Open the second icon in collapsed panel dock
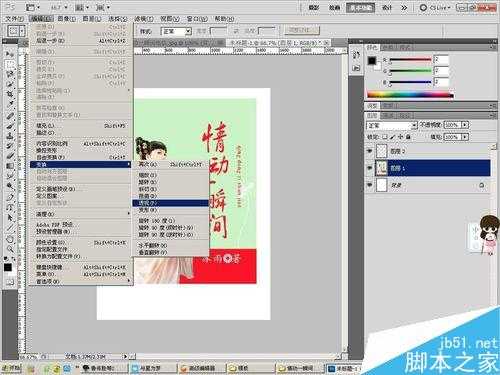This screenshot has width=500, height=375. [356, 68]
